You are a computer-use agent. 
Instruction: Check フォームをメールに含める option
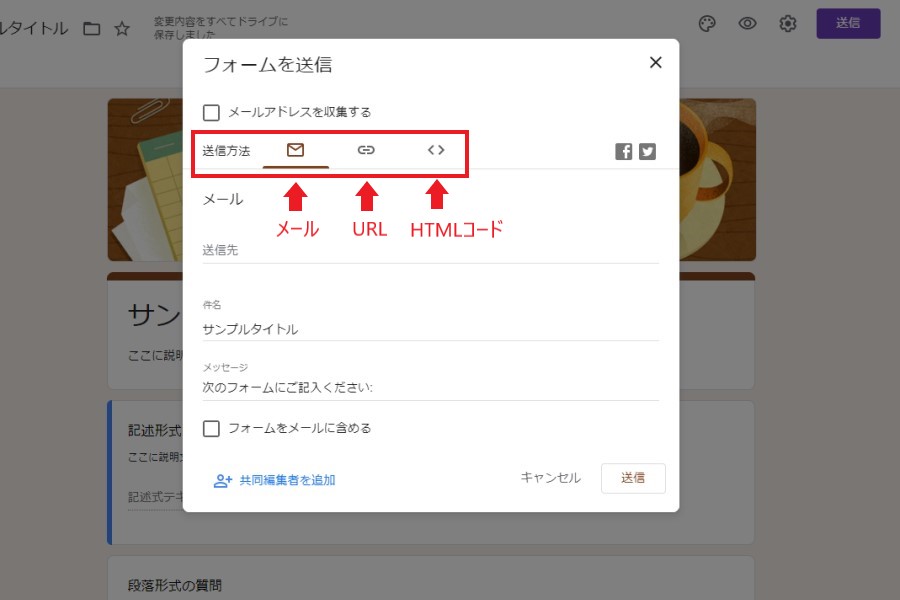coord(212,428)
